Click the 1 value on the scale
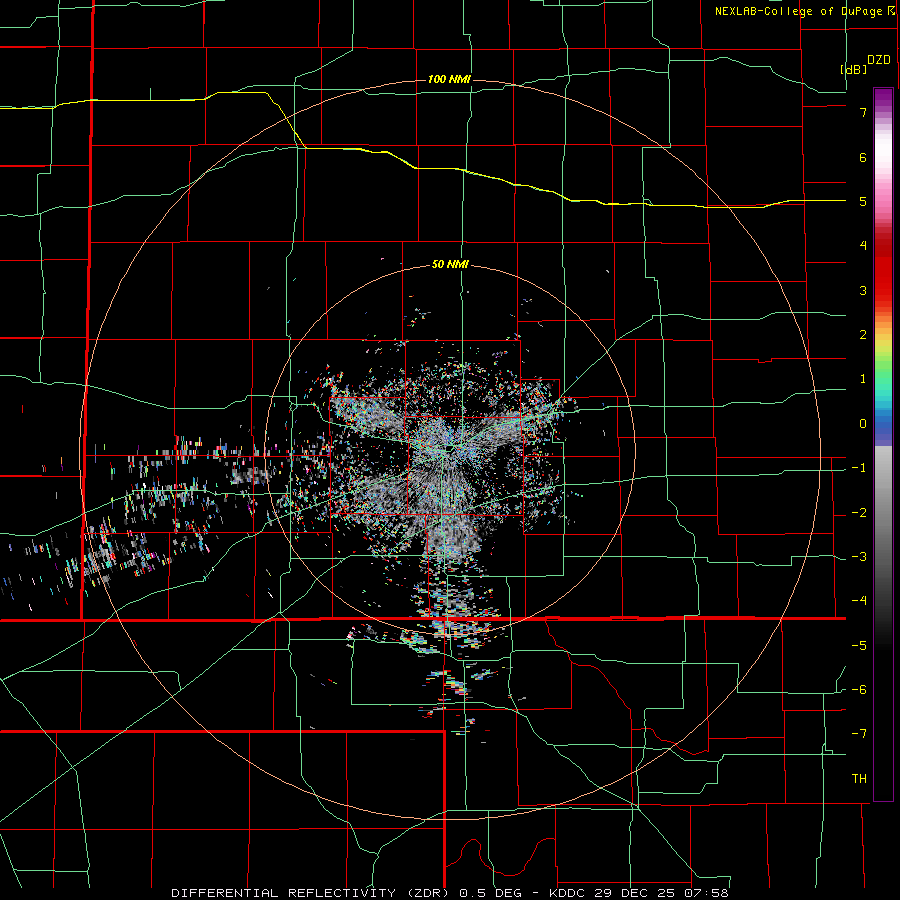Screen dimensions: 900x900 [863, 379]
